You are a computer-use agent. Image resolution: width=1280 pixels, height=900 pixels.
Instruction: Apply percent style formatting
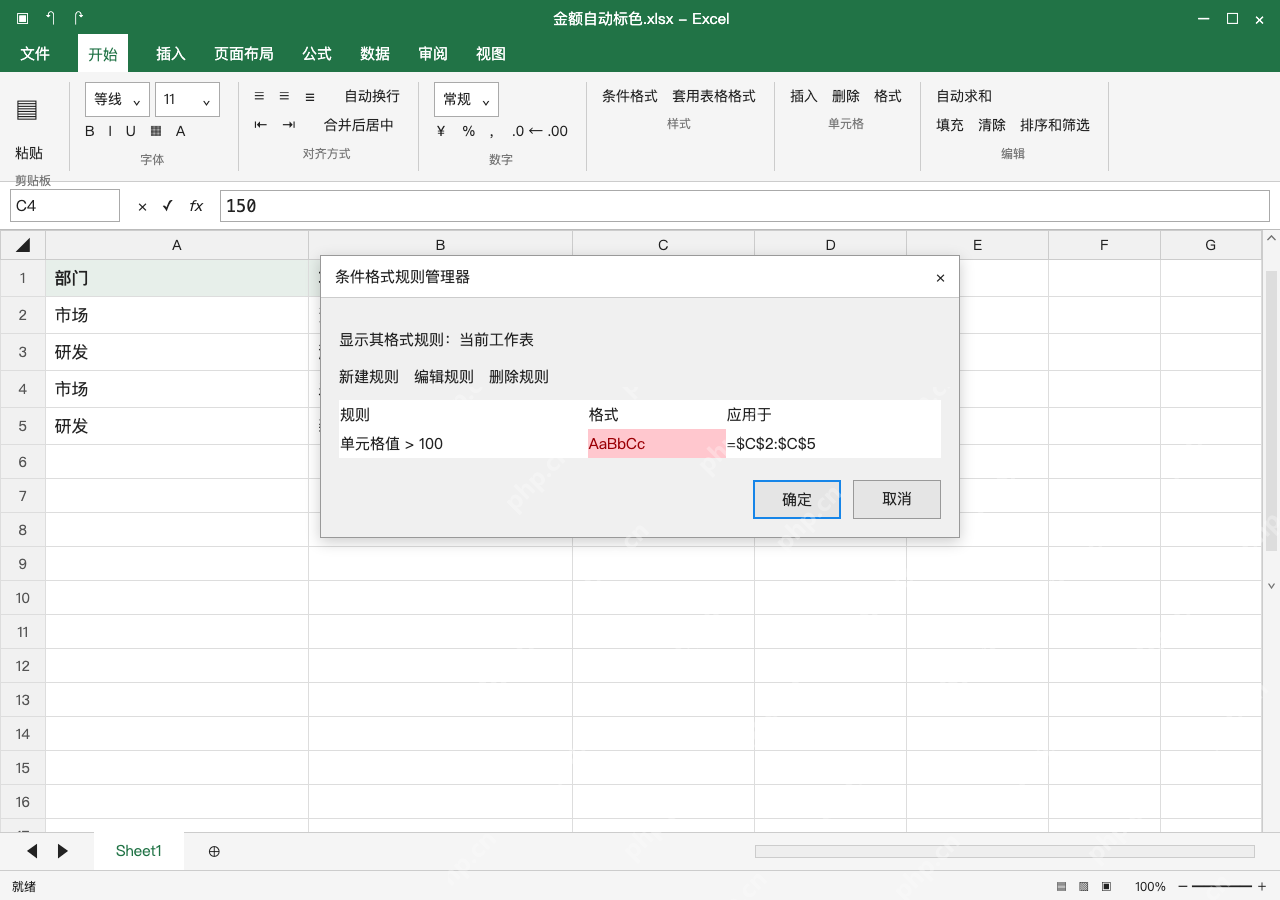469,131
